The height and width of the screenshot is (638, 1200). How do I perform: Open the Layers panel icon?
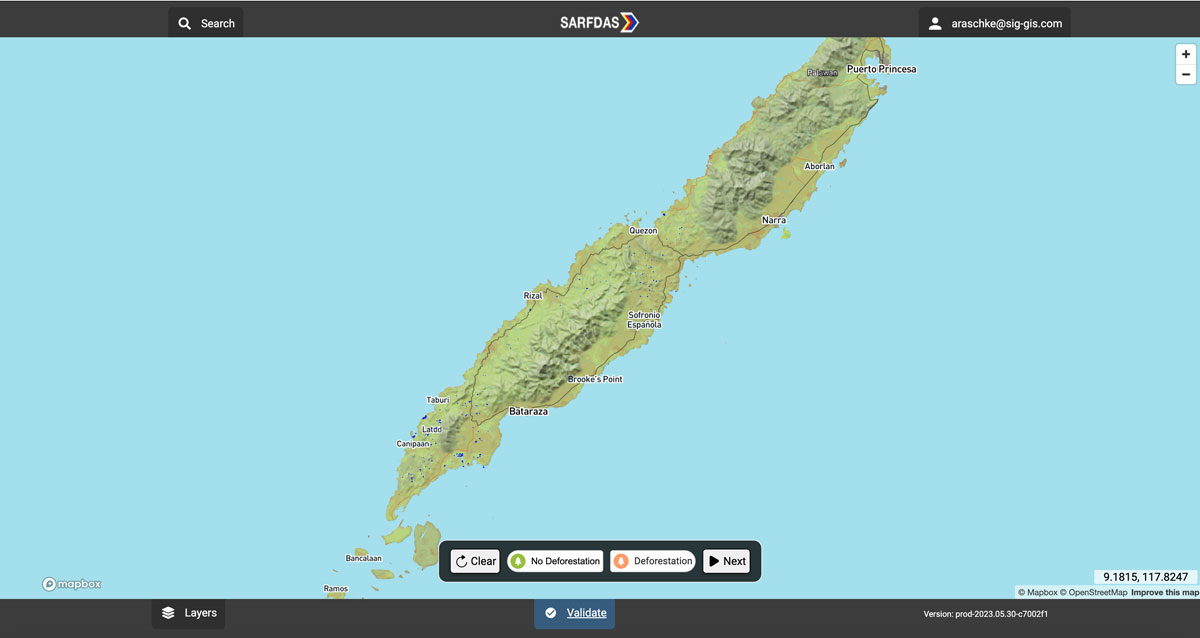coord(167,612)
